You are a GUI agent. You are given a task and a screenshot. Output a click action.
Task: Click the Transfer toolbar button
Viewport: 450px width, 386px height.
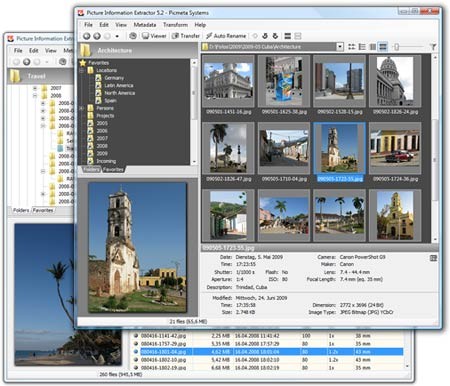(186, 36)
